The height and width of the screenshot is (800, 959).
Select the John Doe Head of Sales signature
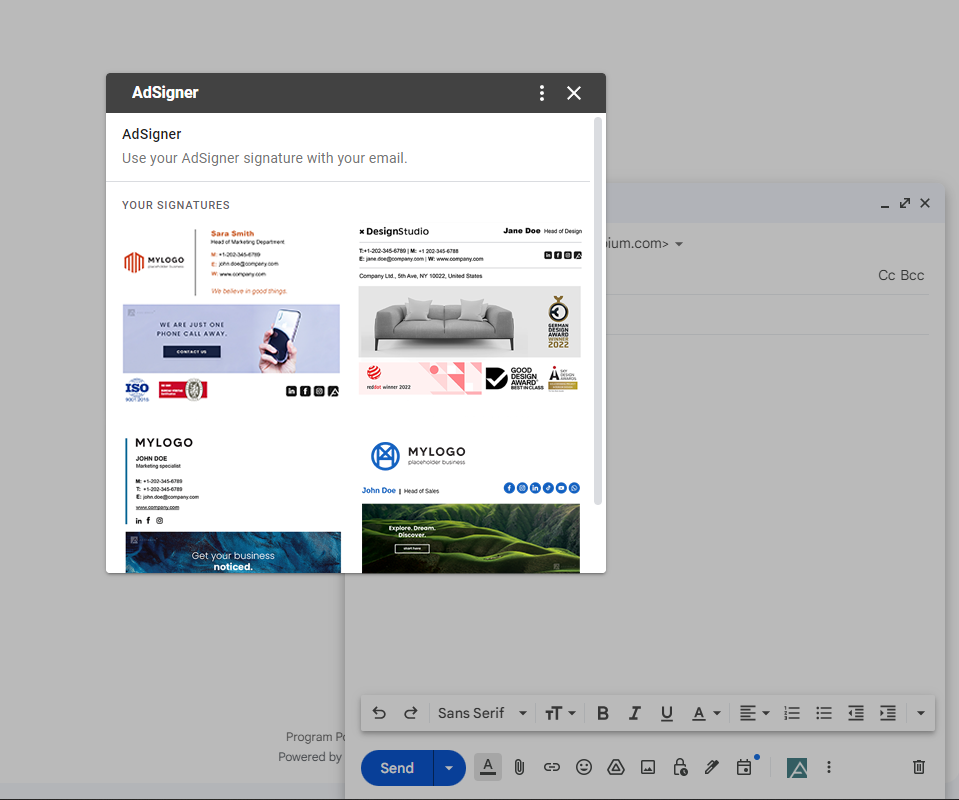470,505
